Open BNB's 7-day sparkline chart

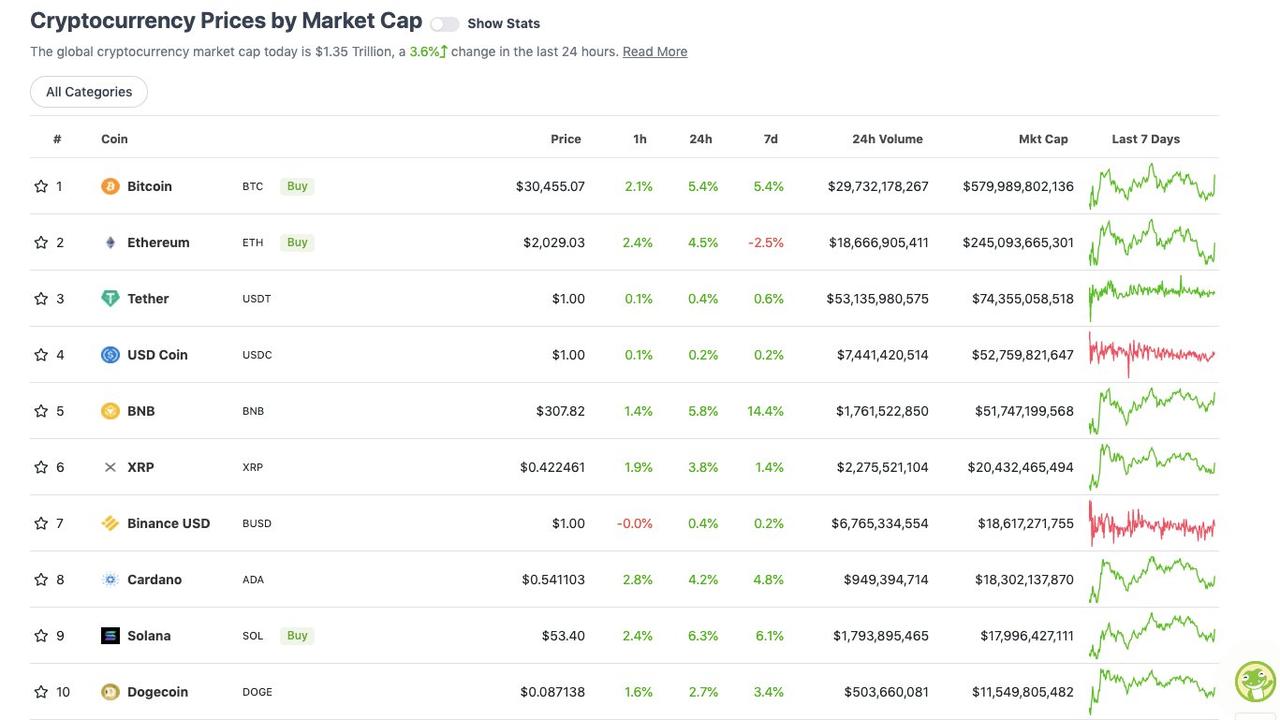1152,411
